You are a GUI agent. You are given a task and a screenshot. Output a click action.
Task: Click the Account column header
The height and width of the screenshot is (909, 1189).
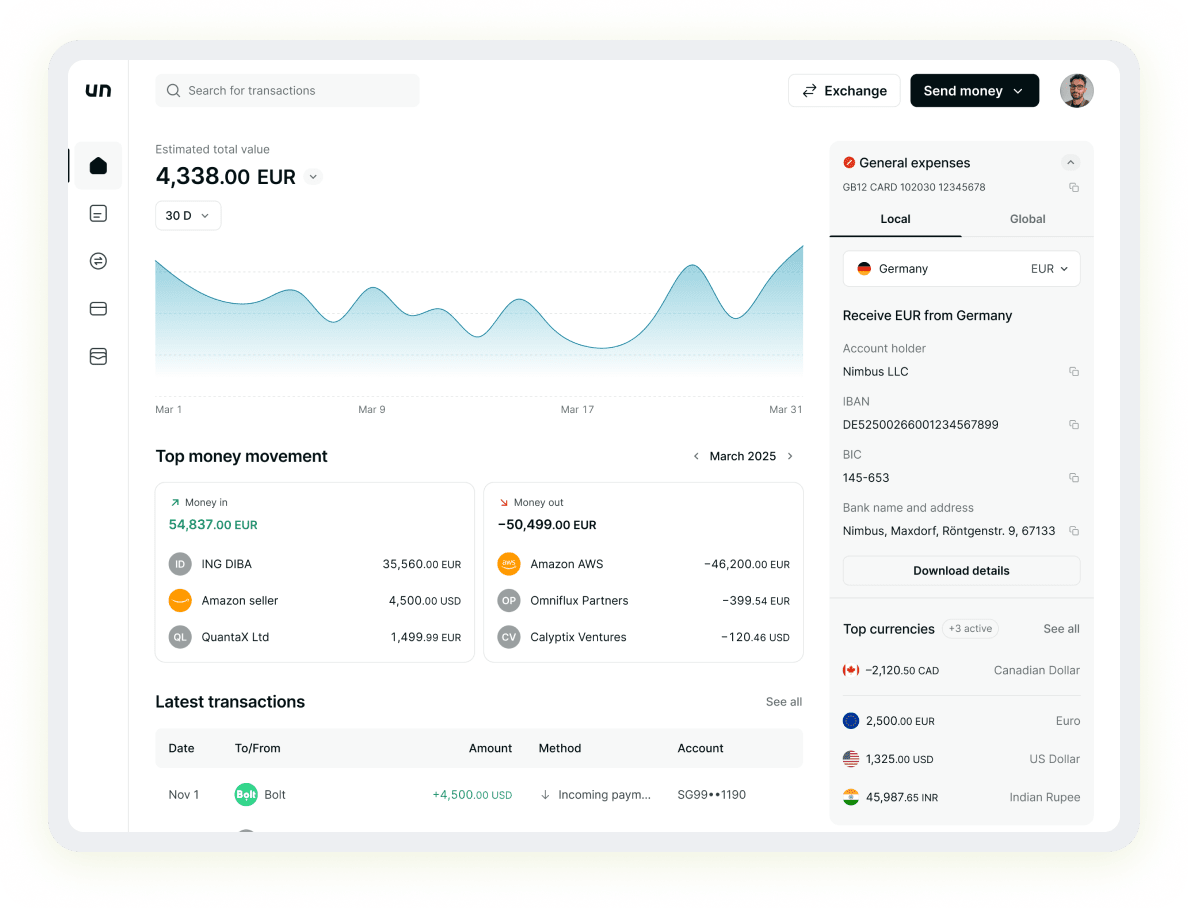[x=701, y=748]
